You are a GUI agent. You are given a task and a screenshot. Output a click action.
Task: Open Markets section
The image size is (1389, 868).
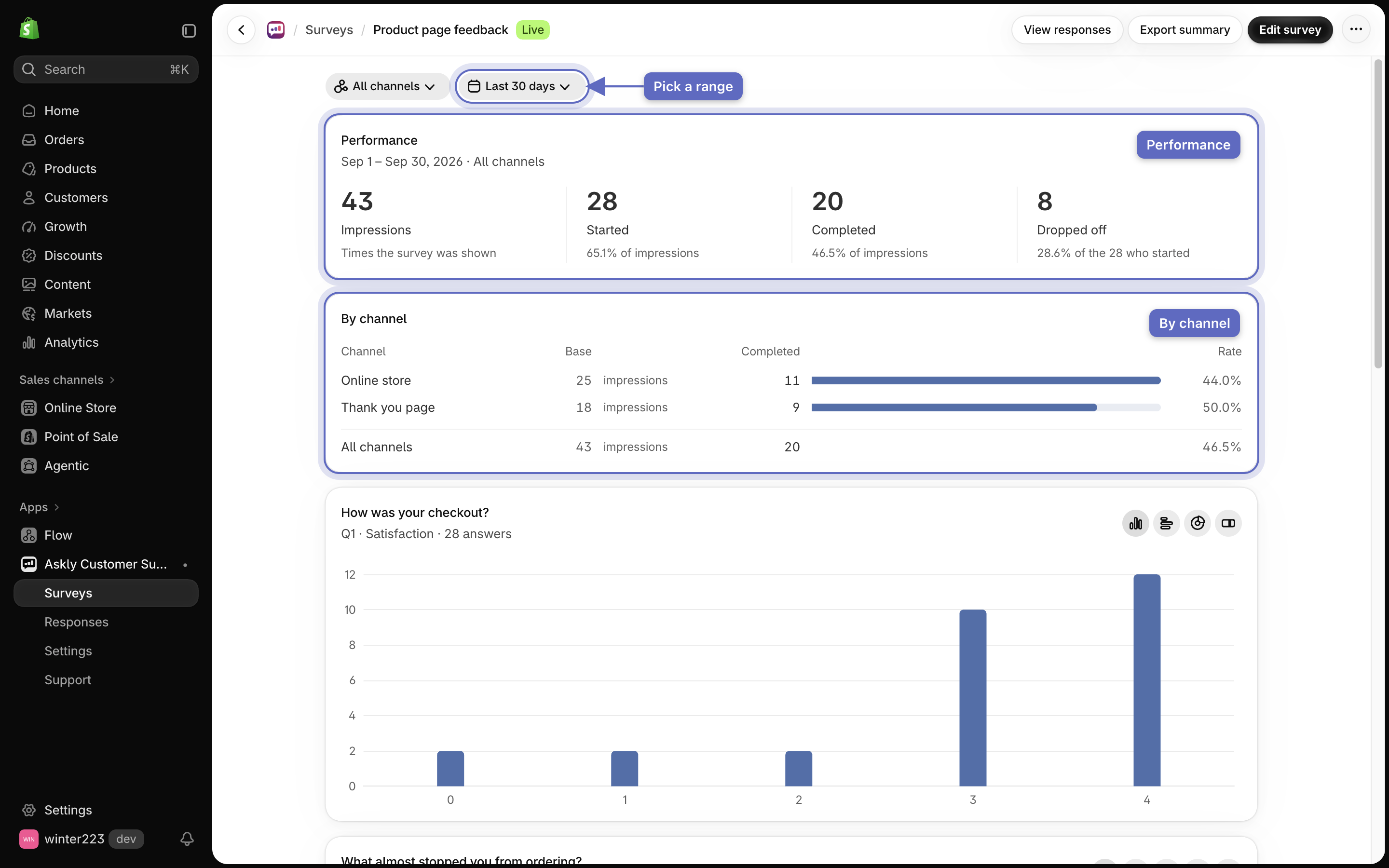tap(106, 313)
